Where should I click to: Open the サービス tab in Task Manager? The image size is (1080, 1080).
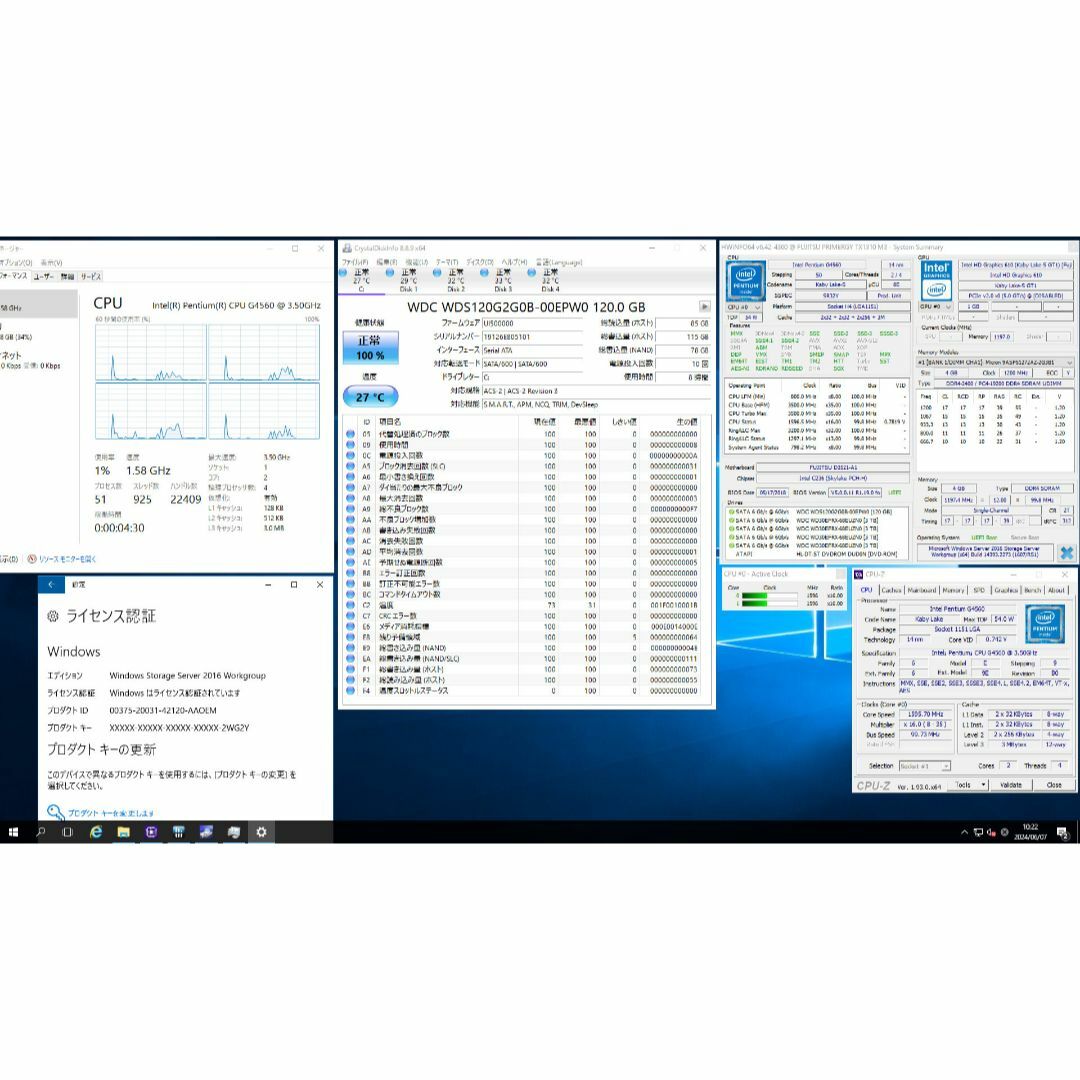tap(90, 276)
